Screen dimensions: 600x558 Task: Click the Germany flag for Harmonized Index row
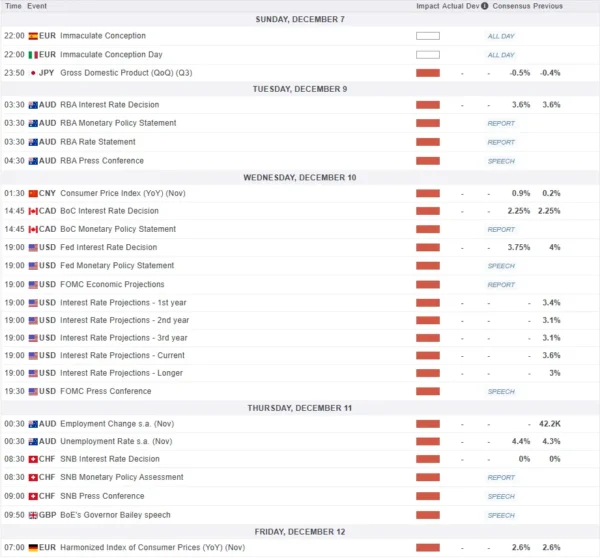[x=34, y=547]
